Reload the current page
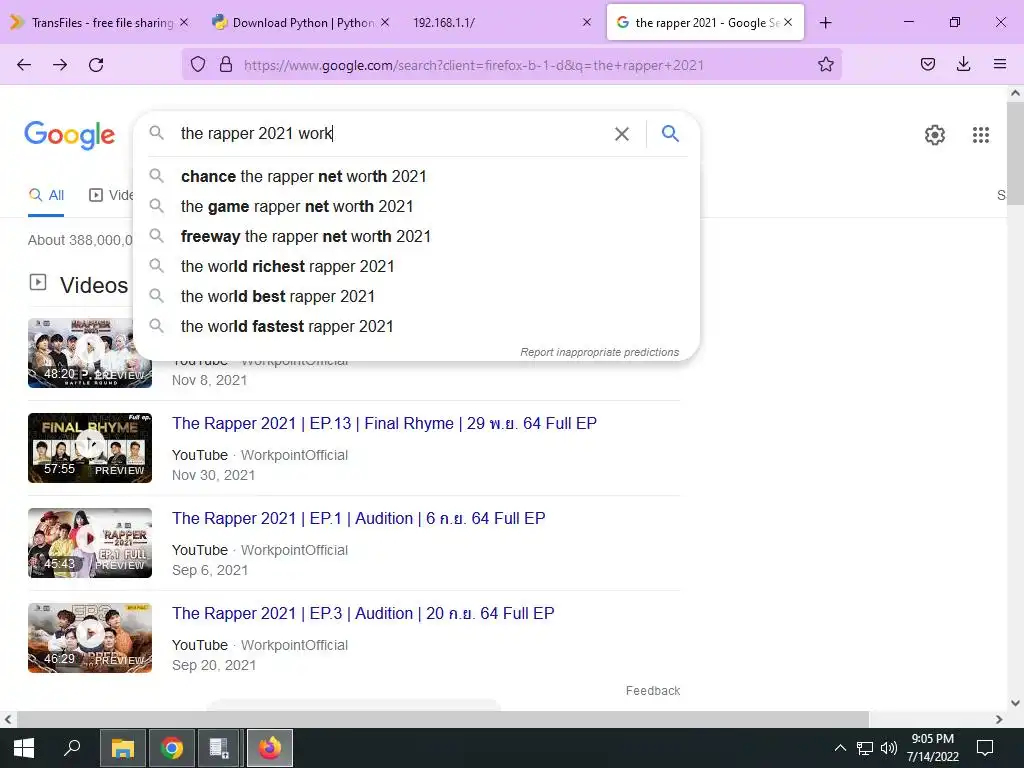 [96, 65]
